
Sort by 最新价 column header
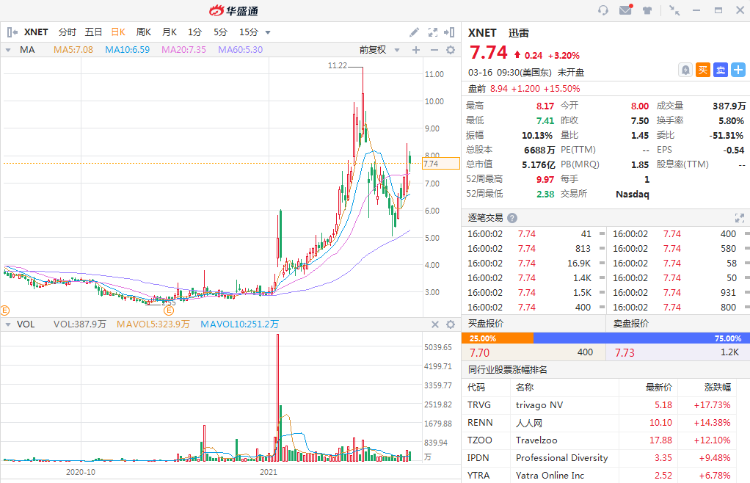point(659,387)
